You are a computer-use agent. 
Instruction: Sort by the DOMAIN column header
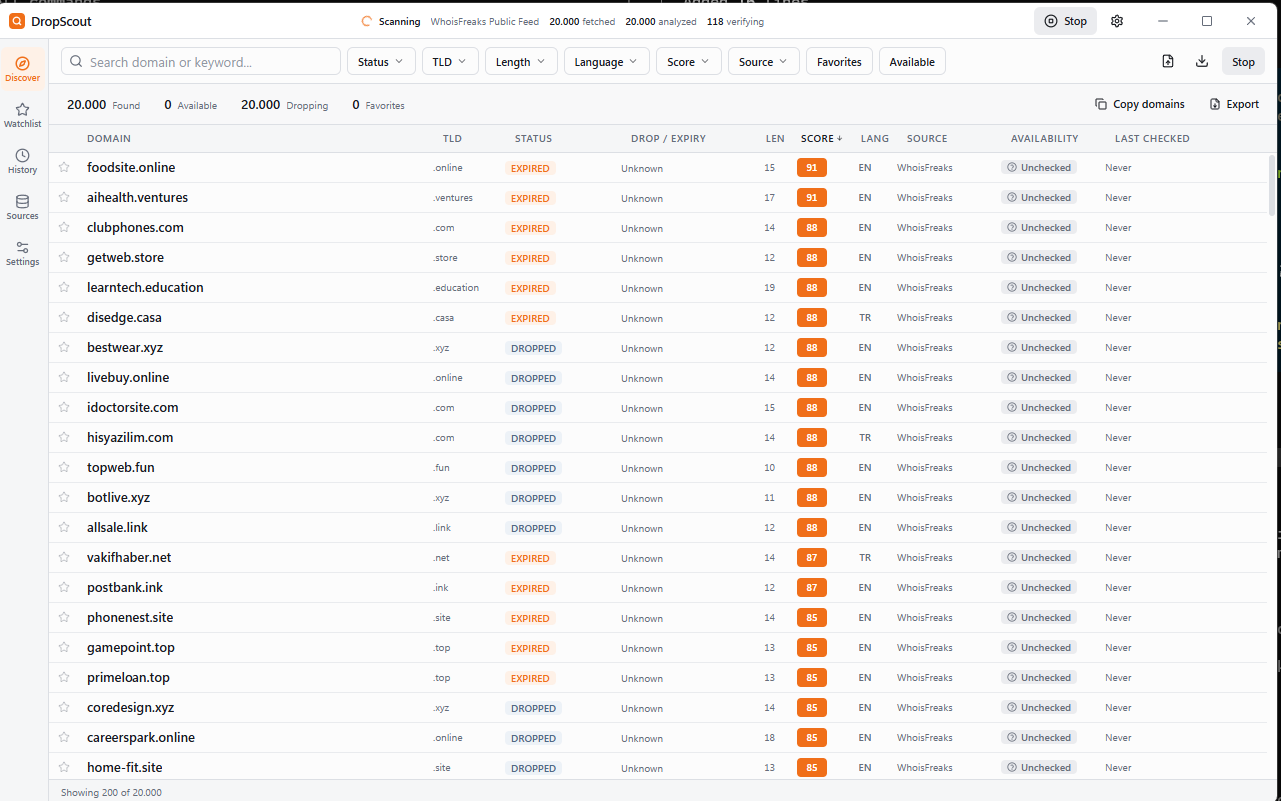(x=109, y=139)
